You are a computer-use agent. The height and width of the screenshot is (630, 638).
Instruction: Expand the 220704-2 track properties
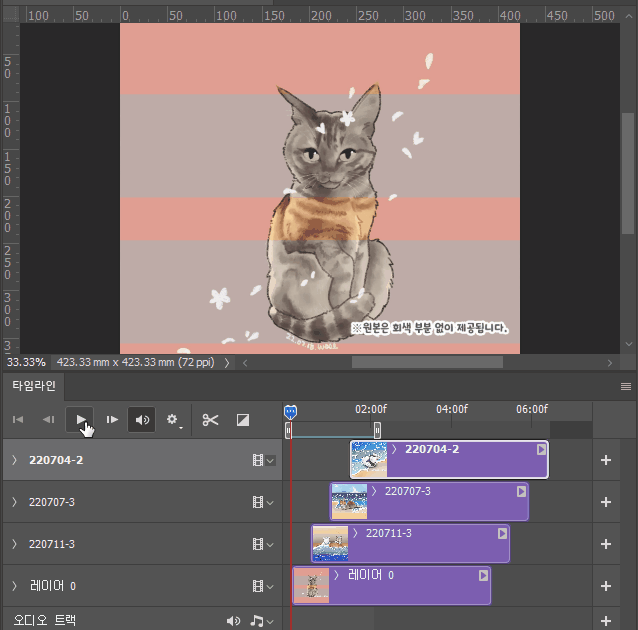[x=14, y=460]
